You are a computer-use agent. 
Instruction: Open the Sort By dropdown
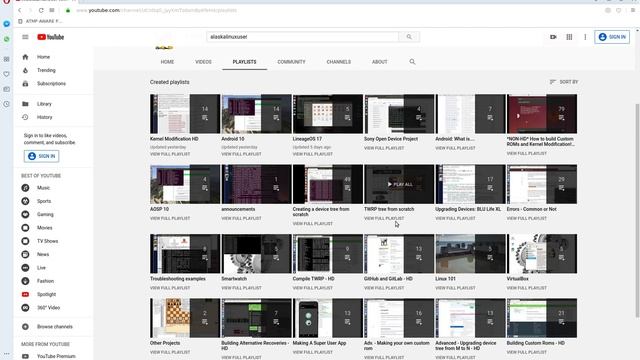[564, 82]
